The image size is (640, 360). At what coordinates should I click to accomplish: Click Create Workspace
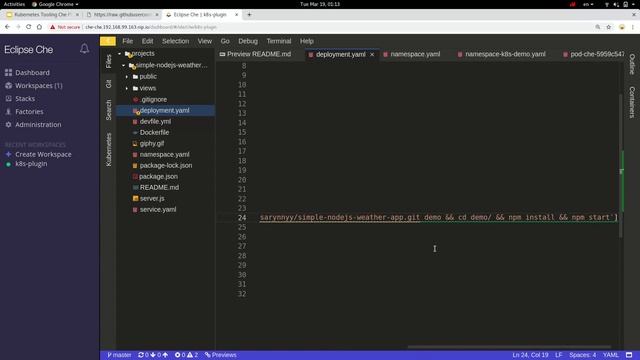(43, 154)
